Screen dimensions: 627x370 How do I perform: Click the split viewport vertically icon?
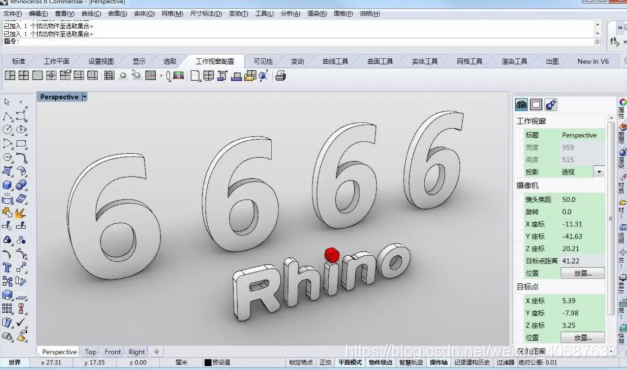(x=92, y=75)
